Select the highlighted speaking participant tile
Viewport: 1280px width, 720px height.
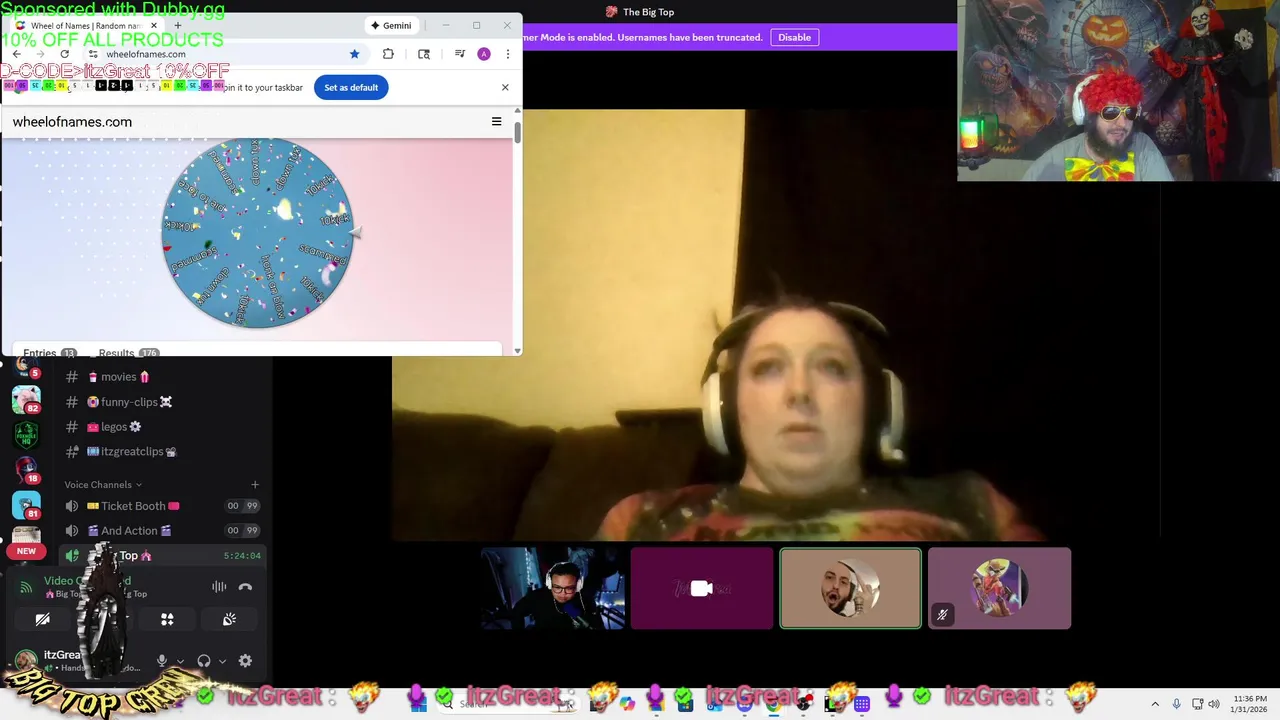click(850, 588)
